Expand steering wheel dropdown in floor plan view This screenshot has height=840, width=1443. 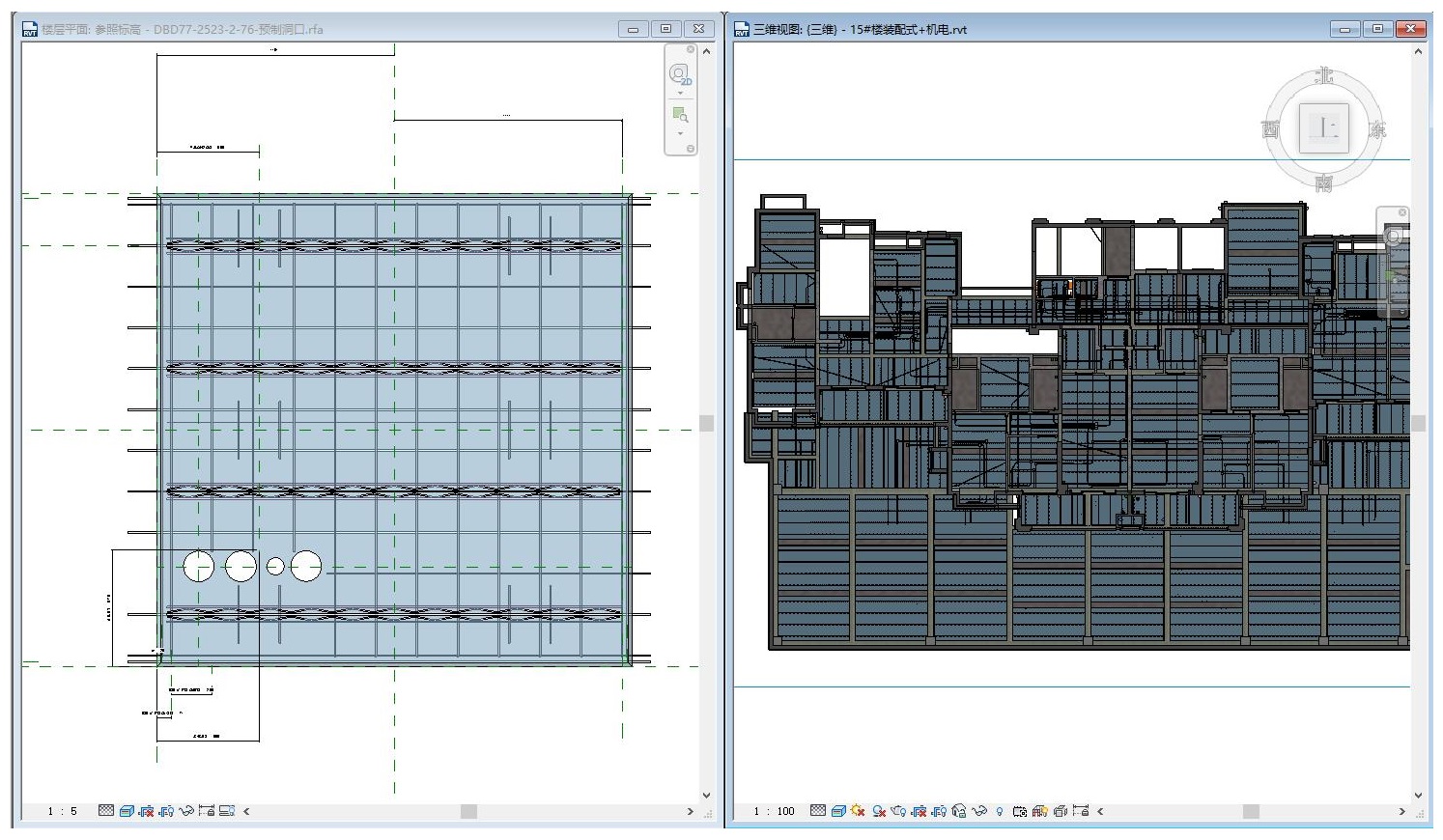pyautogui.click(x=680, y=94)
